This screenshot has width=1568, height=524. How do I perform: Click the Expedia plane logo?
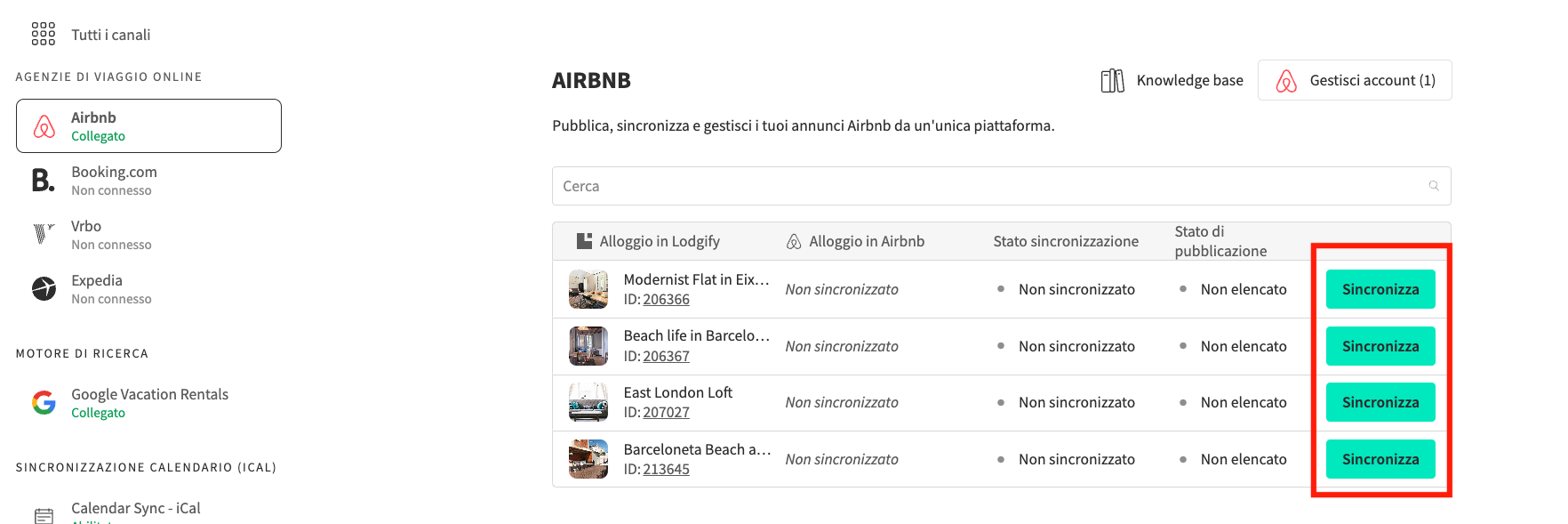pyautogui.click(x=44, y=288)
